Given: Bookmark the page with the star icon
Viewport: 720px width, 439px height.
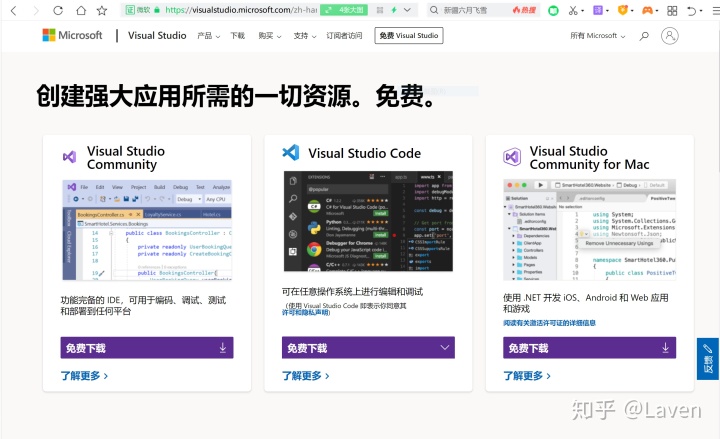Looking at the screenshot, I should point(102,10).
